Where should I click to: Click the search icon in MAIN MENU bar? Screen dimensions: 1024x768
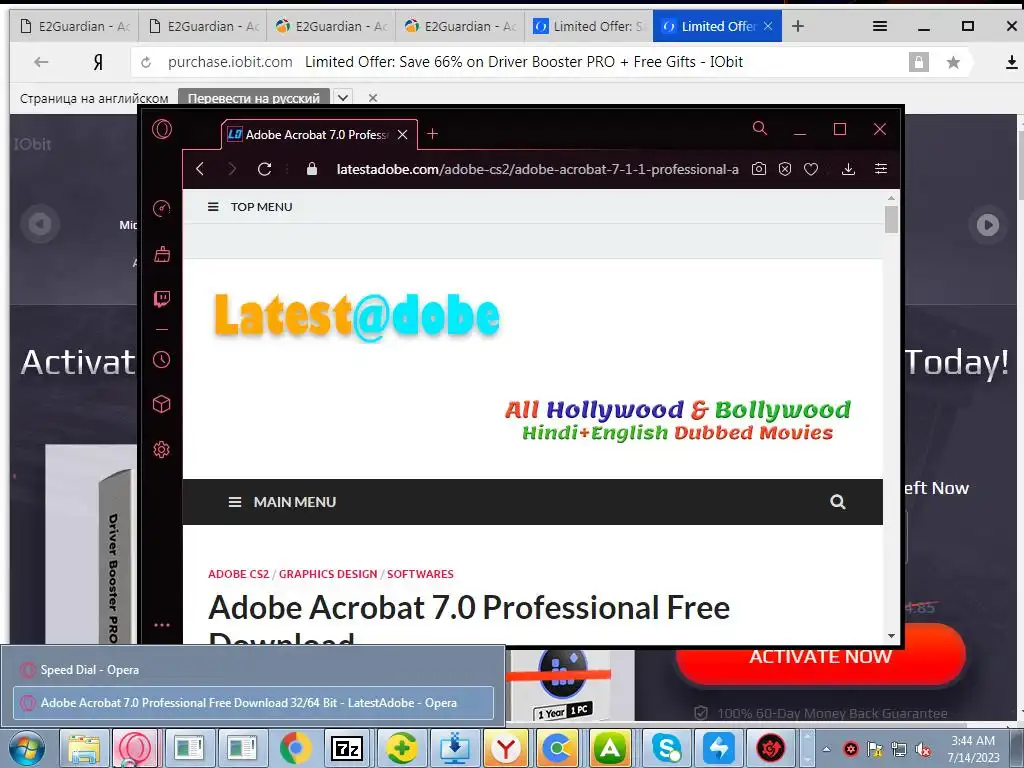click(x=838, y=502)
